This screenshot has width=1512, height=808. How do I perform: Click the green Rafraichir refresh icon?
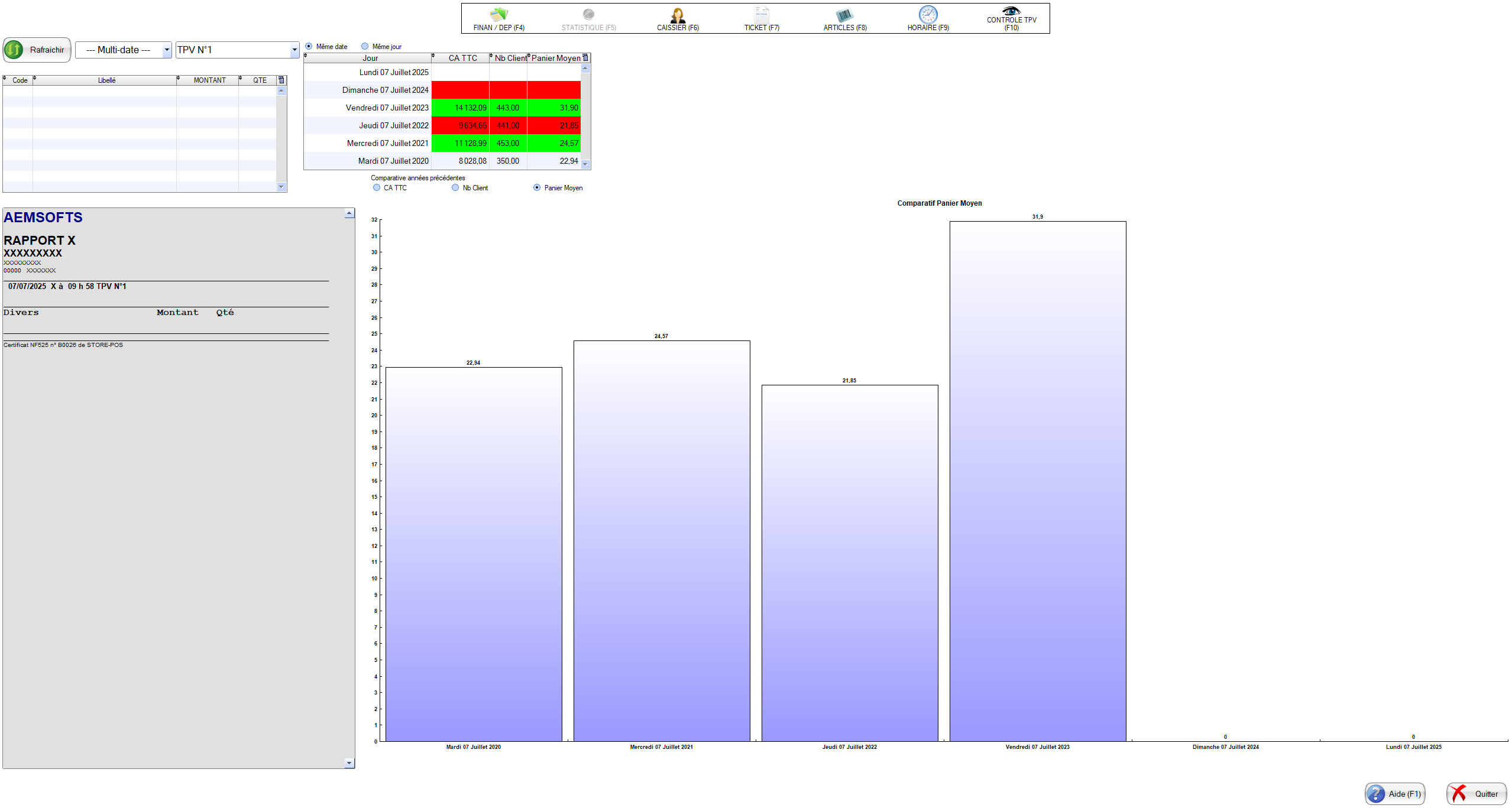tap(14, 50)
